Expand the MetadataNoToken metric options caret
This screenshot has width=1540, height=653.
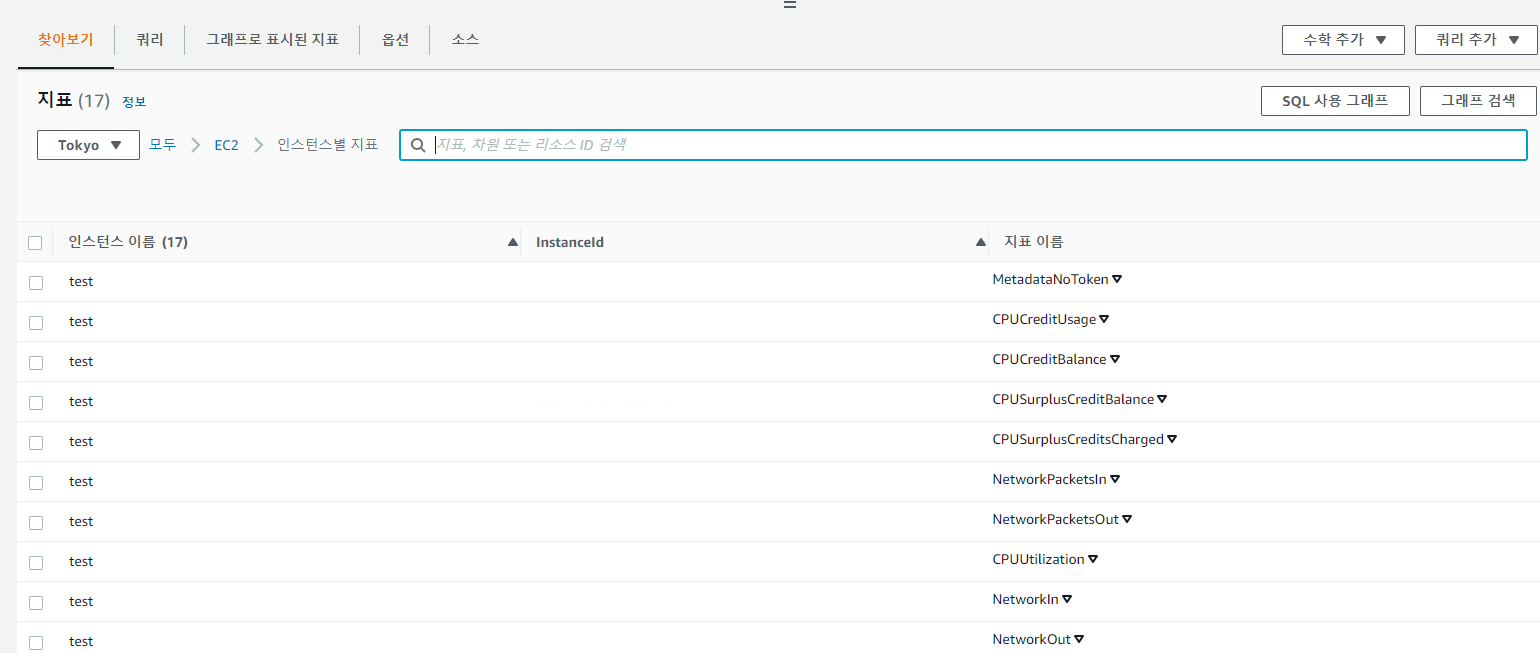coord(1118,279)
